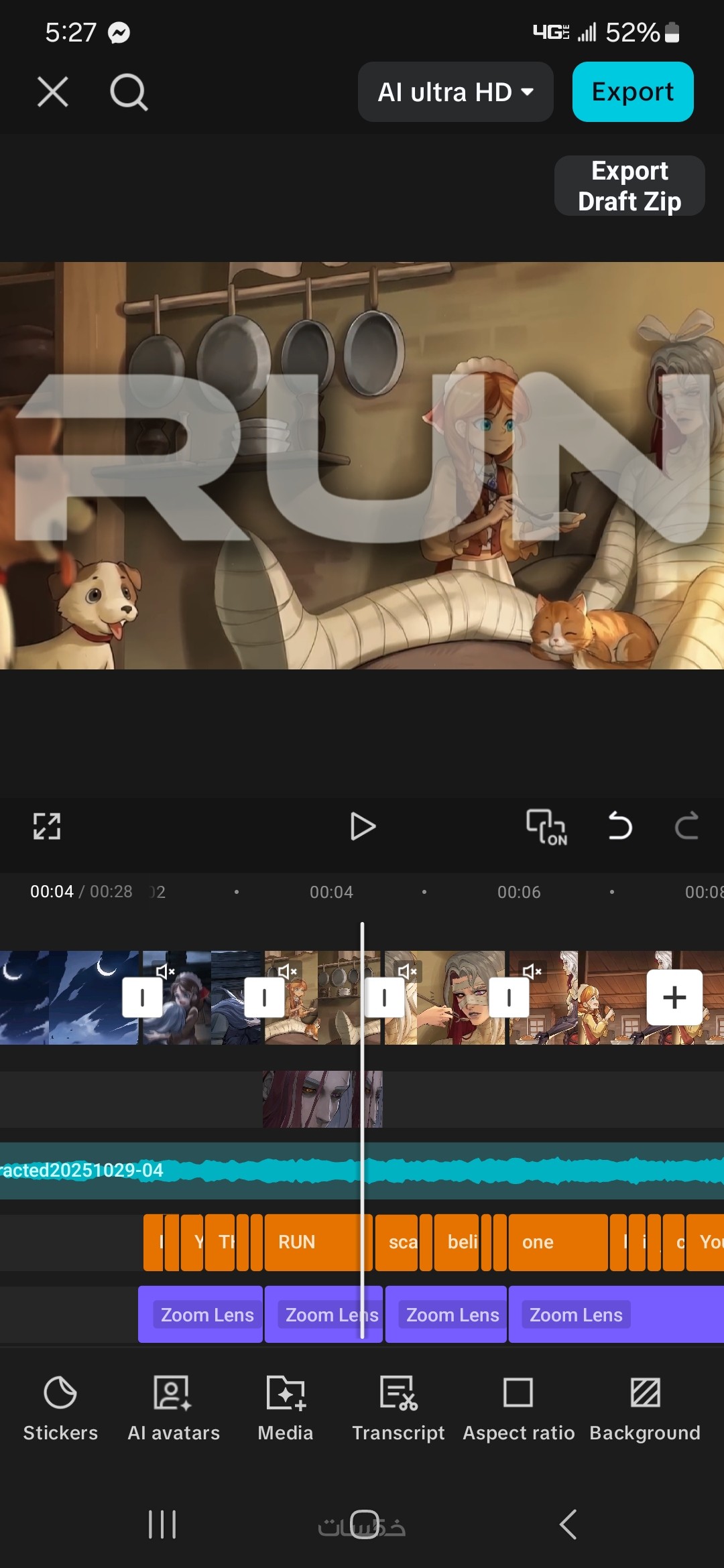Viewport: 724px width, 1568px height.
Task: Select the 'sca' text clip
Action: (396, 1242)
